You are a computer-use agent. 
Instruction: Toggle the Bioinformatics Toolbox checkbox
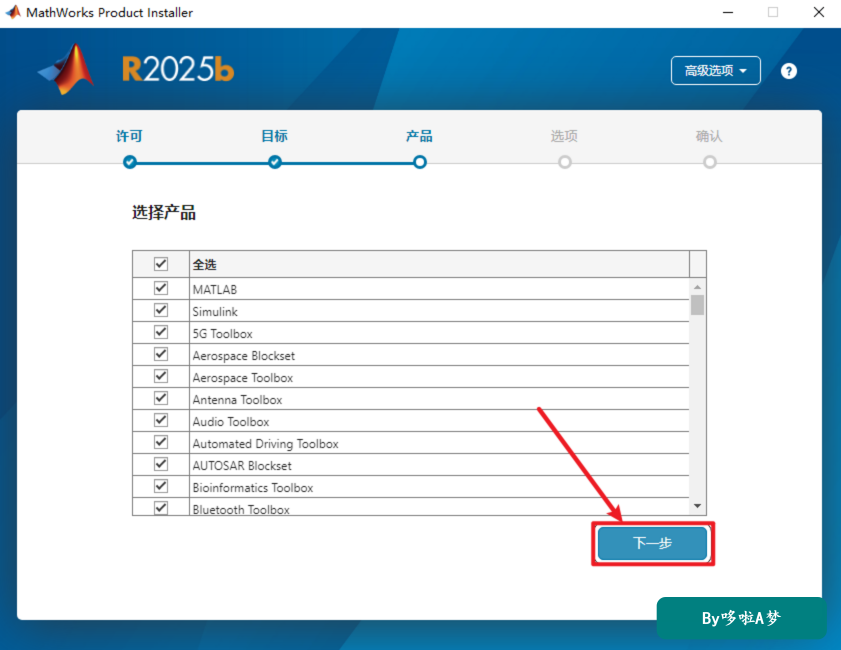[161, 486]
